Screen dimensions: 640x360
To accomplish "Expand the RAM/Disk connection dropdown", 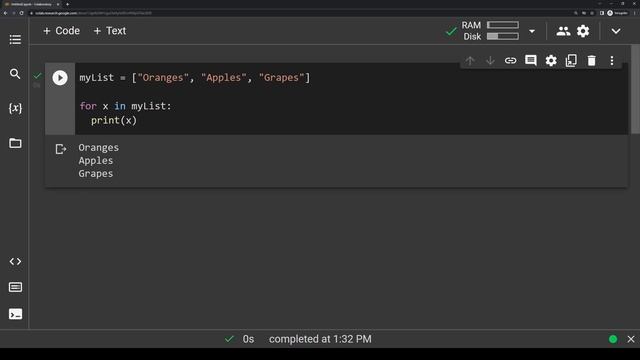I will (x=532, y=31).
